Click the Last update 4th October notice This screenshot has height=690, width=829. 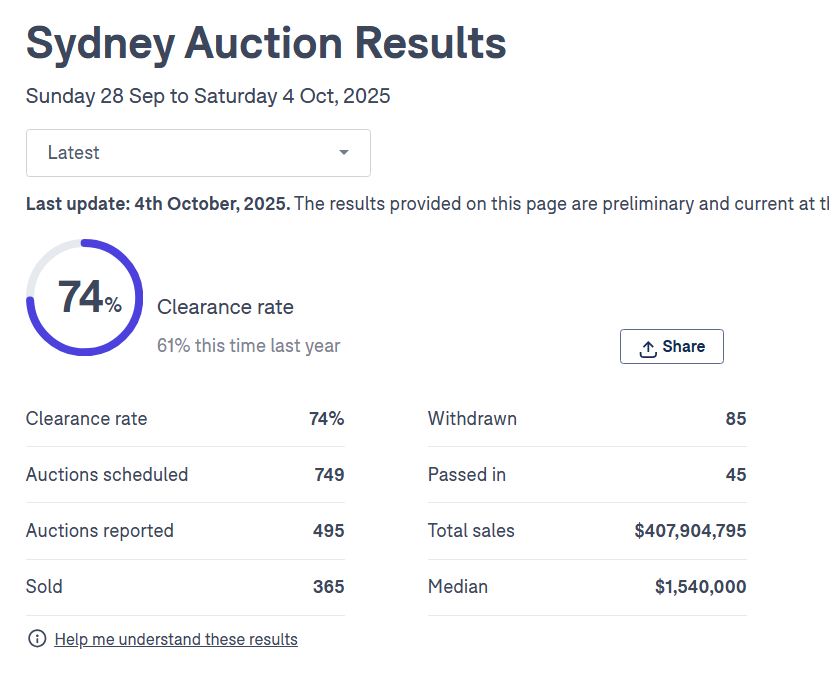pos(158,204)
